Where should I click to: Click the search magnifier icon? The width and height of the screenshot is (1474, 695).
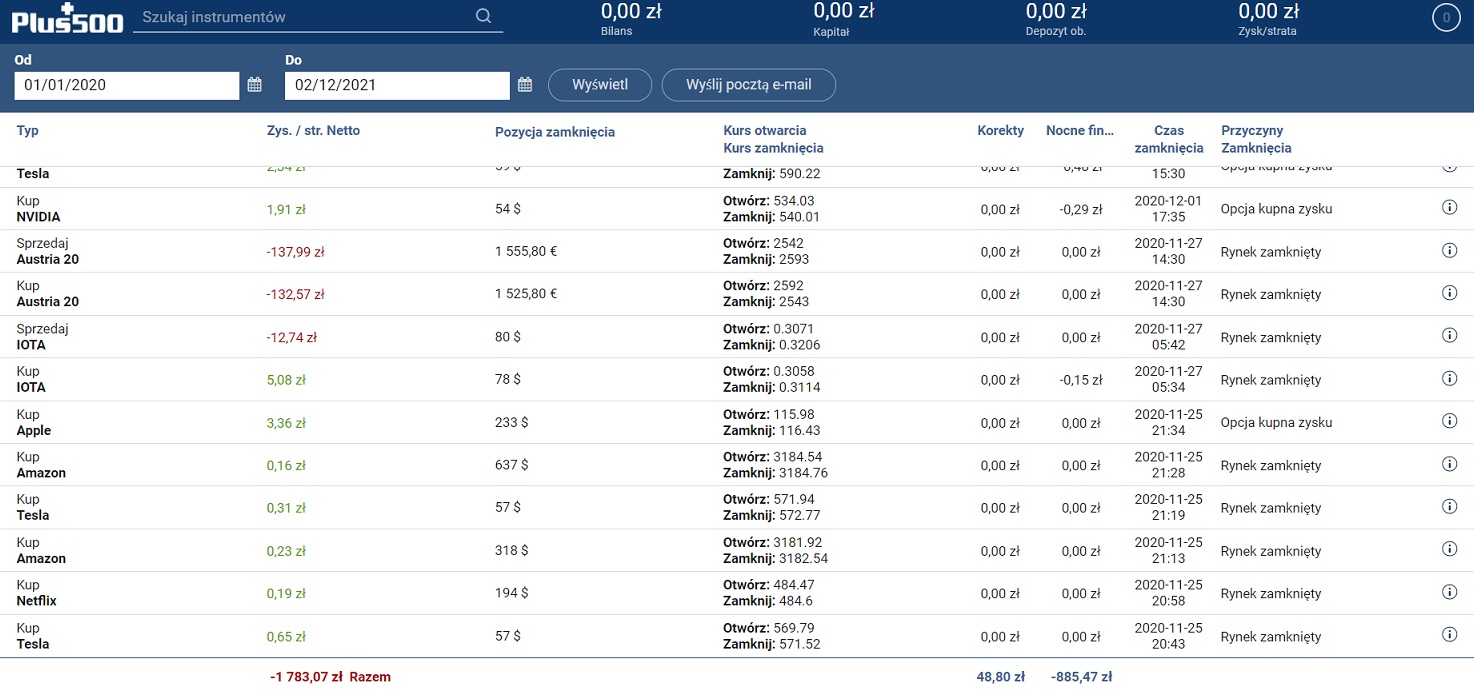coord(484,16)
